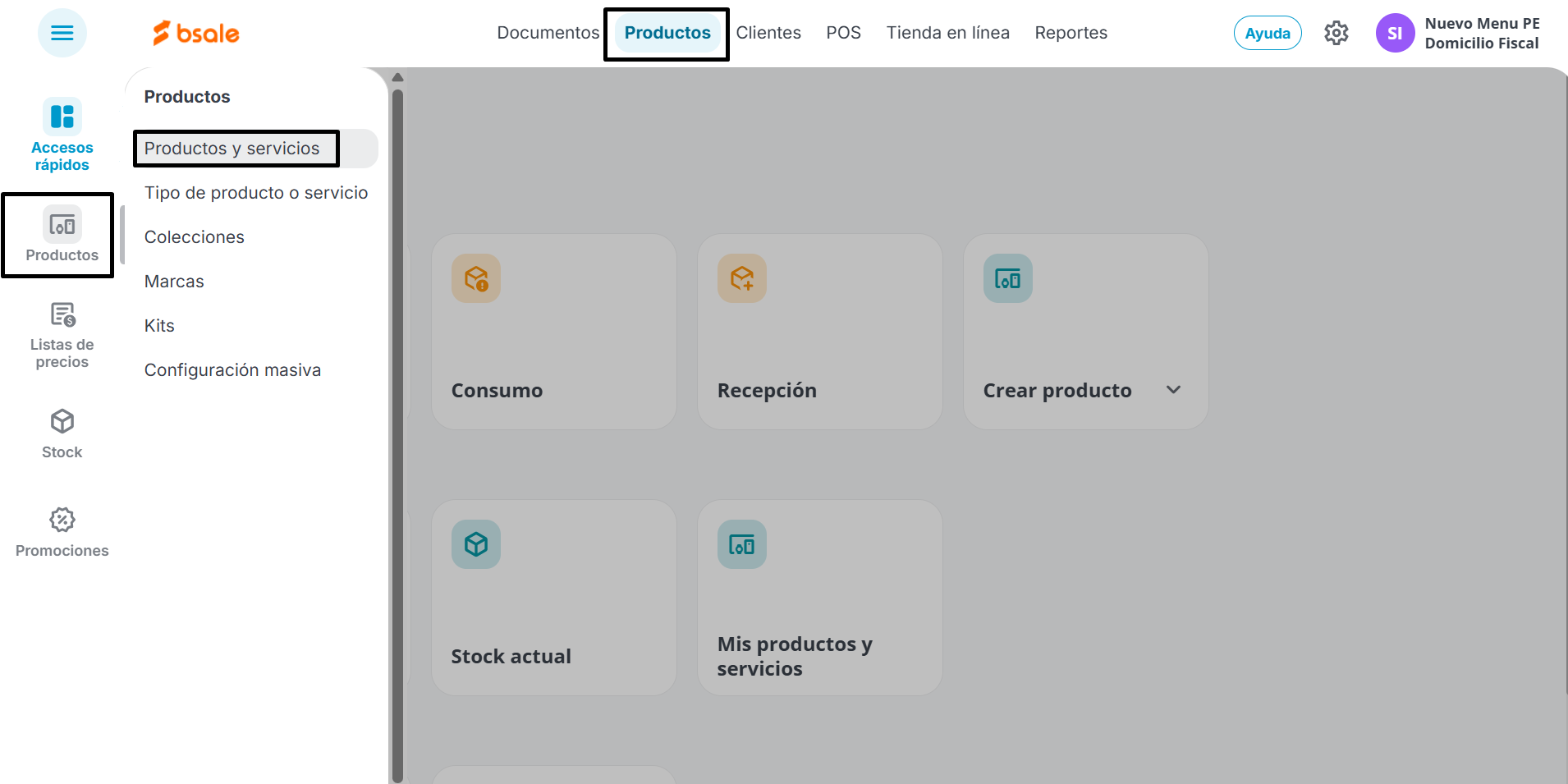Select Productos in the left sidebar
The image size is (1568, 784).
pos(62,235)
